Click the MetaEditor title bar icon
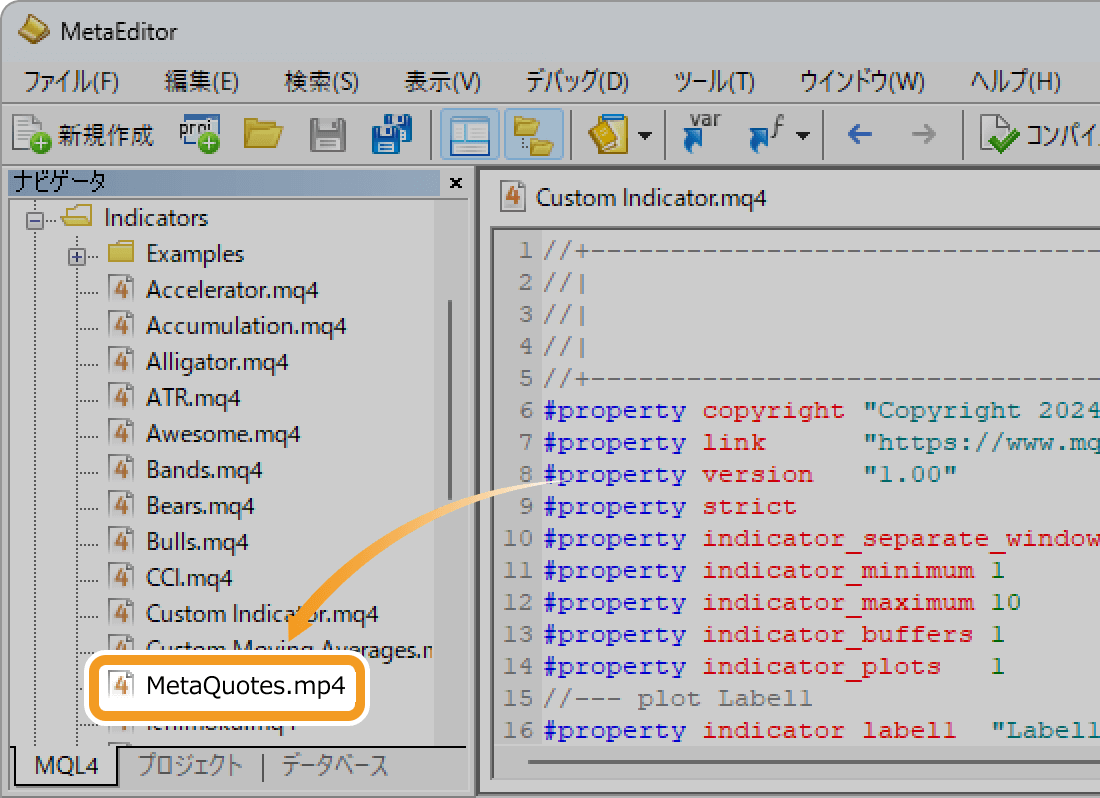This screenshot has width=1100, height=798. pos(33,30)
